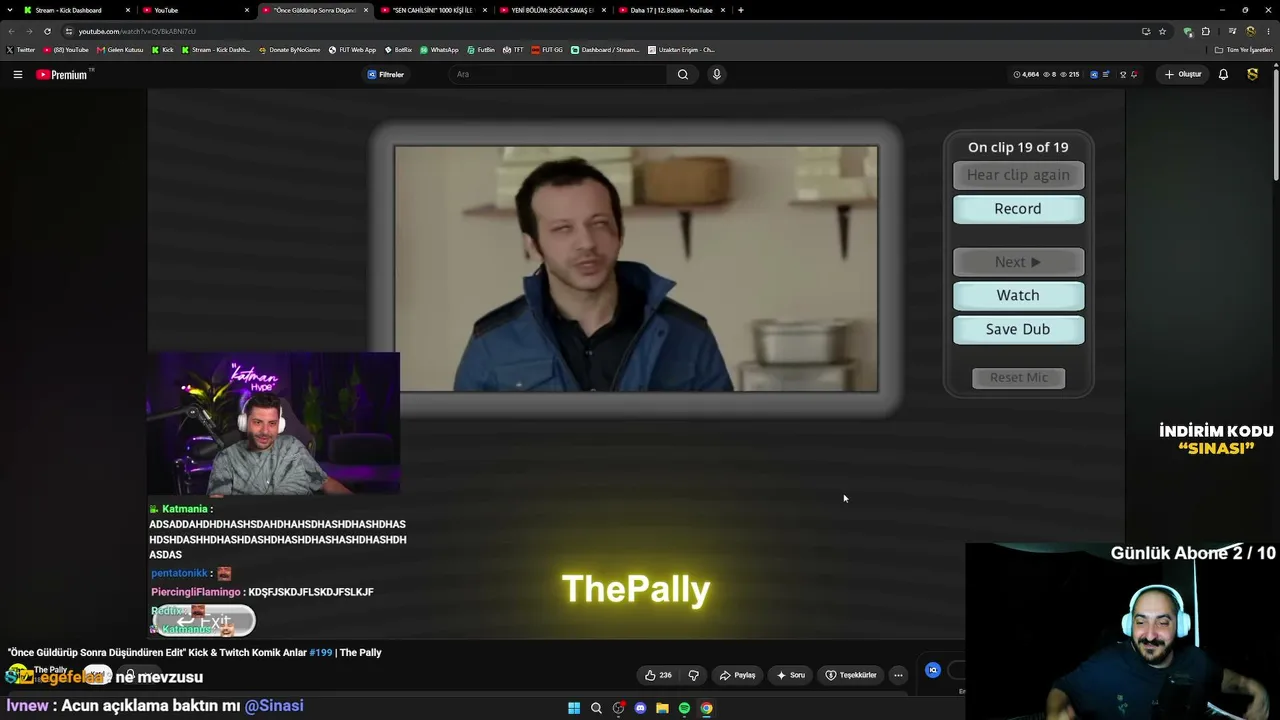1280x720 pixels.
Task: Click the Reset Mic button
Action: tap(1019, 377)
